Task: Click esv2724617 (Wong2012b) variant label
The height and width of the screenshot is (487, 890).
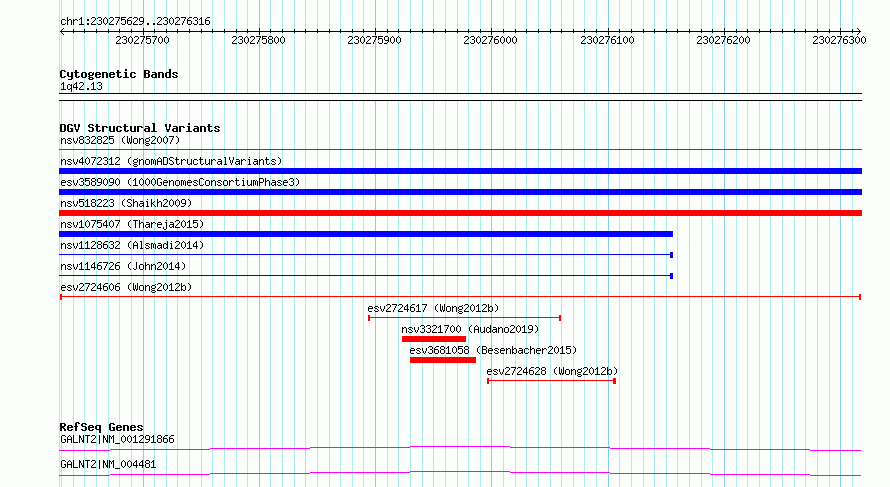Action: 433,308
